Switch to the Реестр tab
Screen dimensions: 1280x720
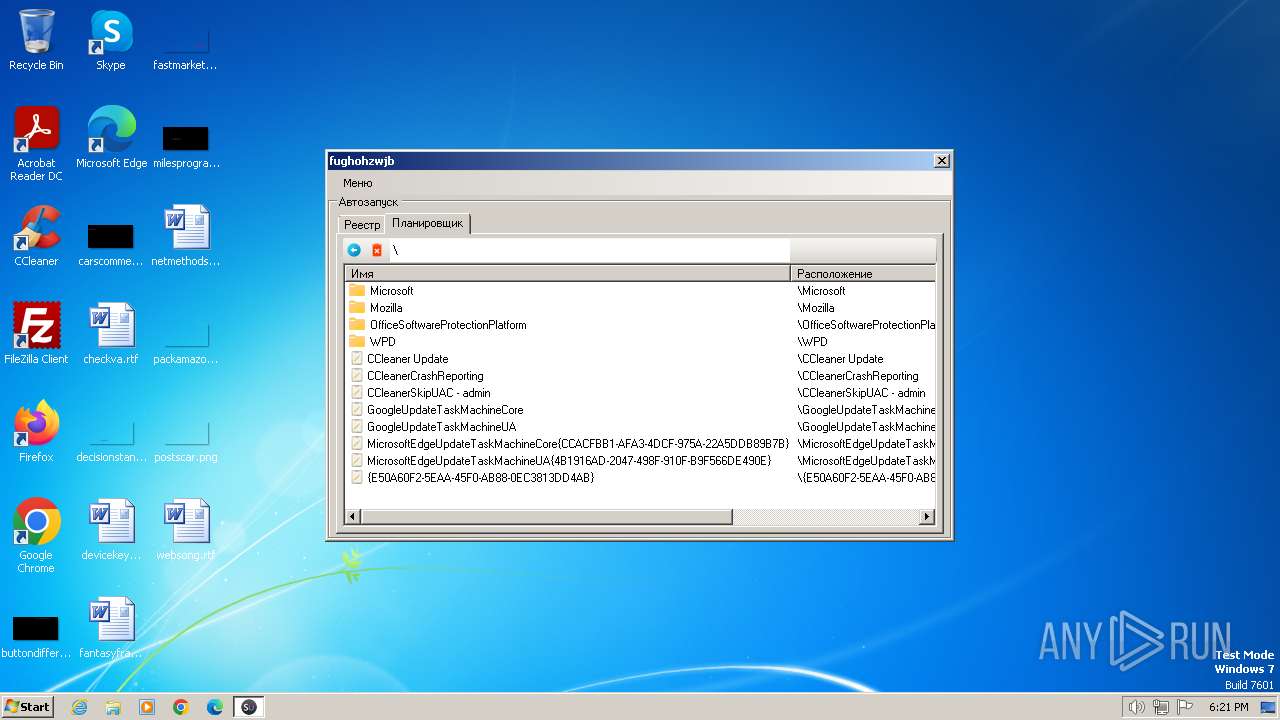pyautogui.click(x=362, y=225)
